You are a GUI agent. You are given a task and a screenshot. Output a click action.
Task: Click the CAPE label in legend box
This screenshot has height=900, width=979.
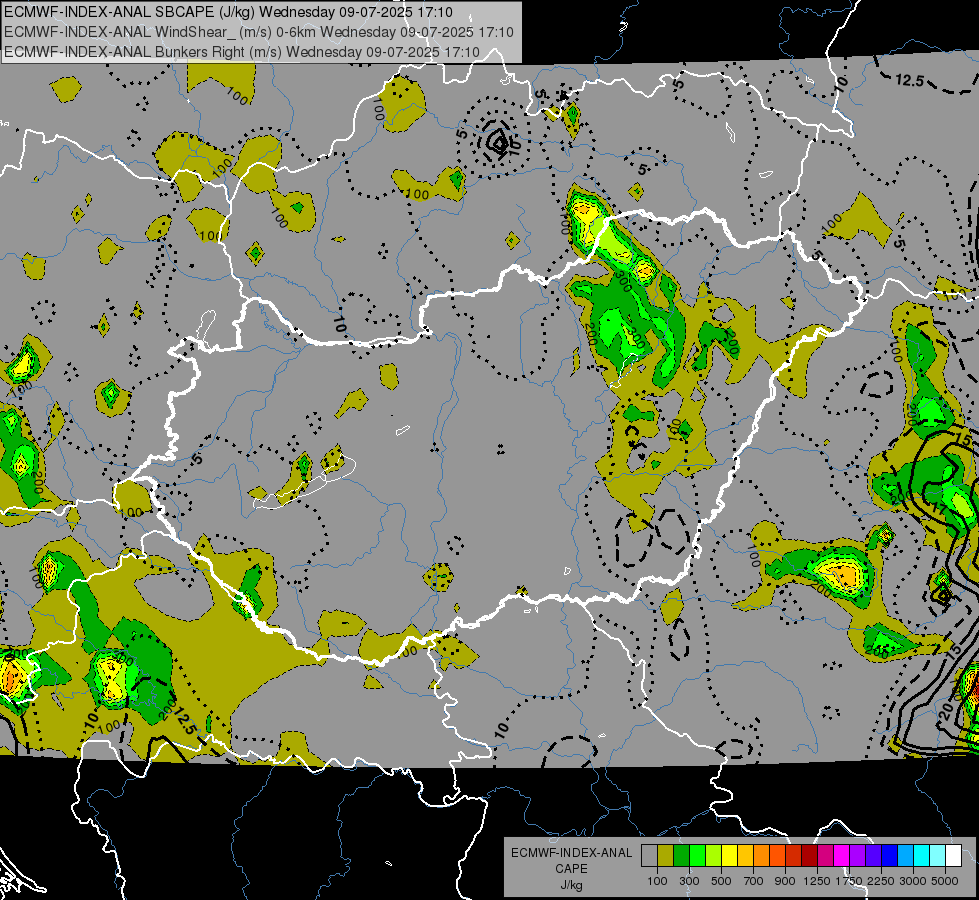tap(571, 869)
